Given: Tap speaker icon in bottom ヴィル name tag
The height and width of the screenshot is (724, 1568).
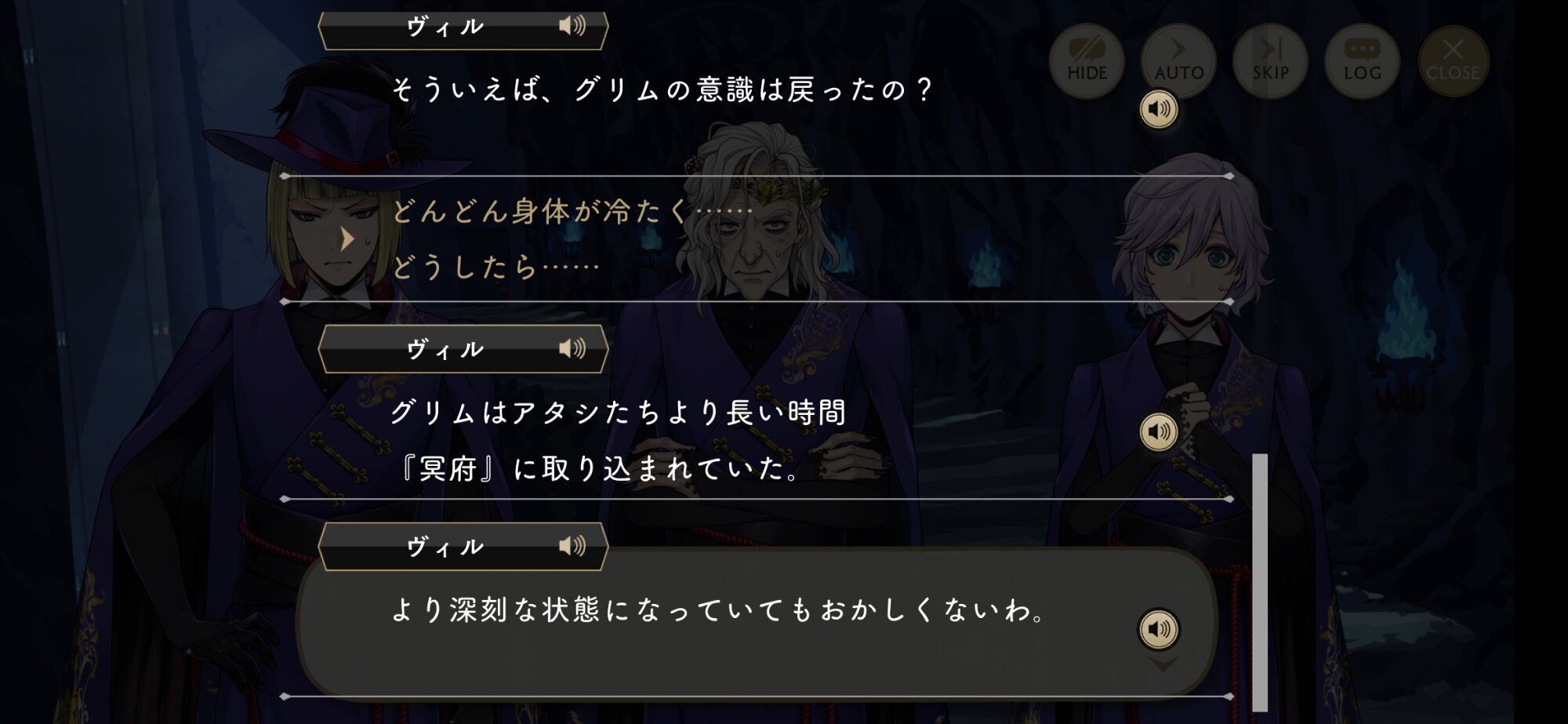Looking at the screenshot, I should pos(572,546).
